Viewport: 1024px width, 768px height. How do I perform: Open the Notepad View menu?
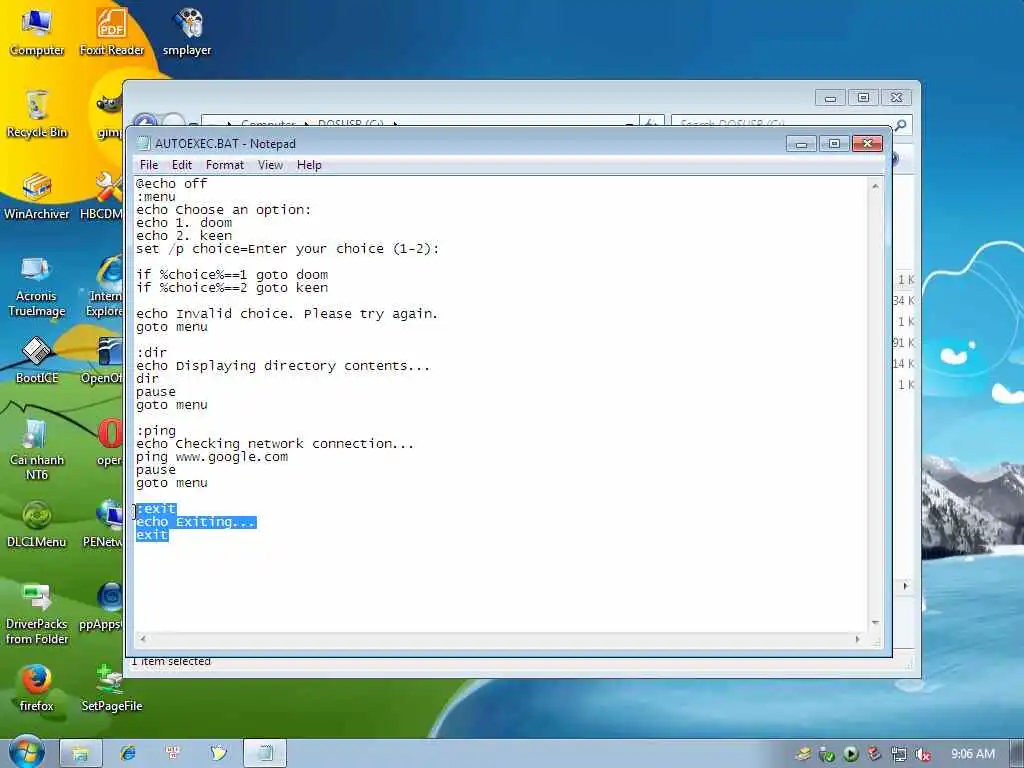coord(270,165)
